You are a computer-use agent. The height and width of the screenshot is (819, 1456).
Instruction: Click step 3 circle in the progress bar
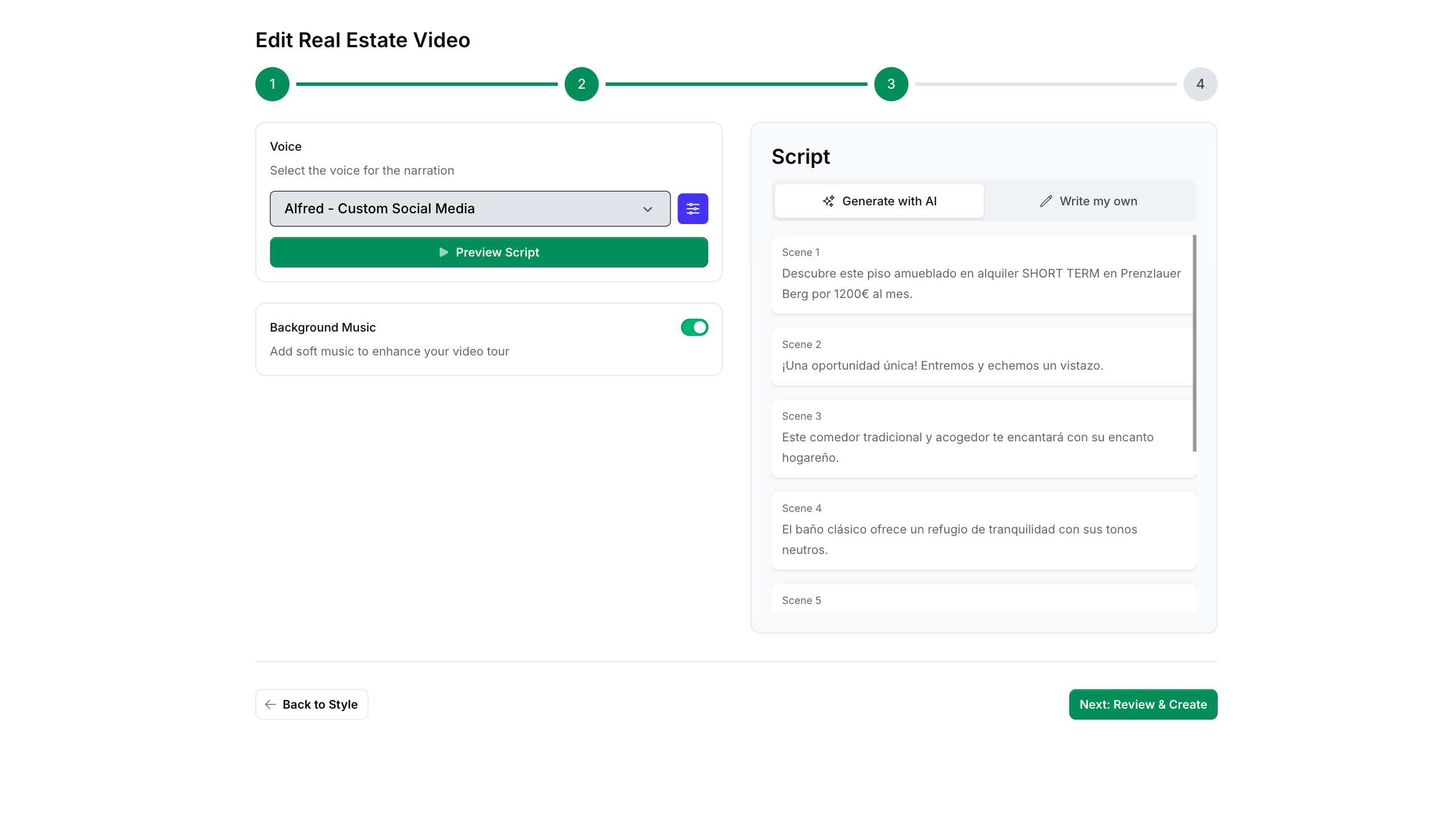[x=891, y=83]
